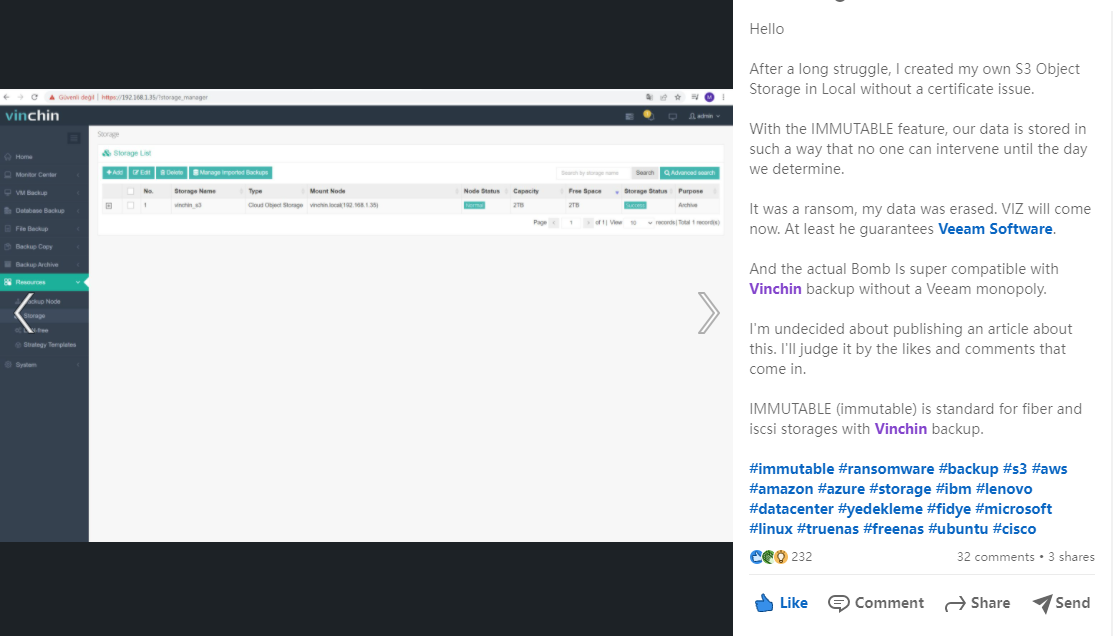
Task: Open the Veeam Software link
Action: pos(994,229)
